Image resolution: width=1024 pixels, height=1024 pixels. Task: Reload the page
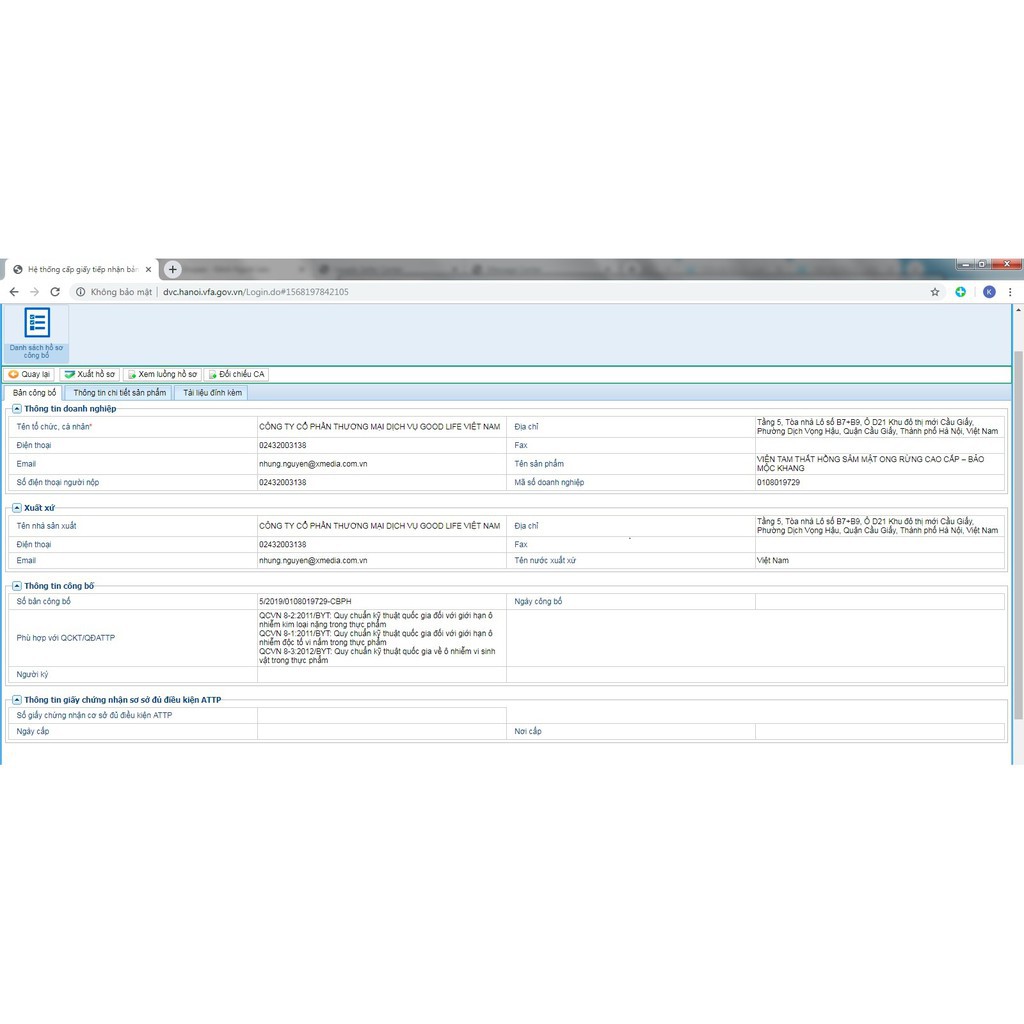[x=56, y=292]
